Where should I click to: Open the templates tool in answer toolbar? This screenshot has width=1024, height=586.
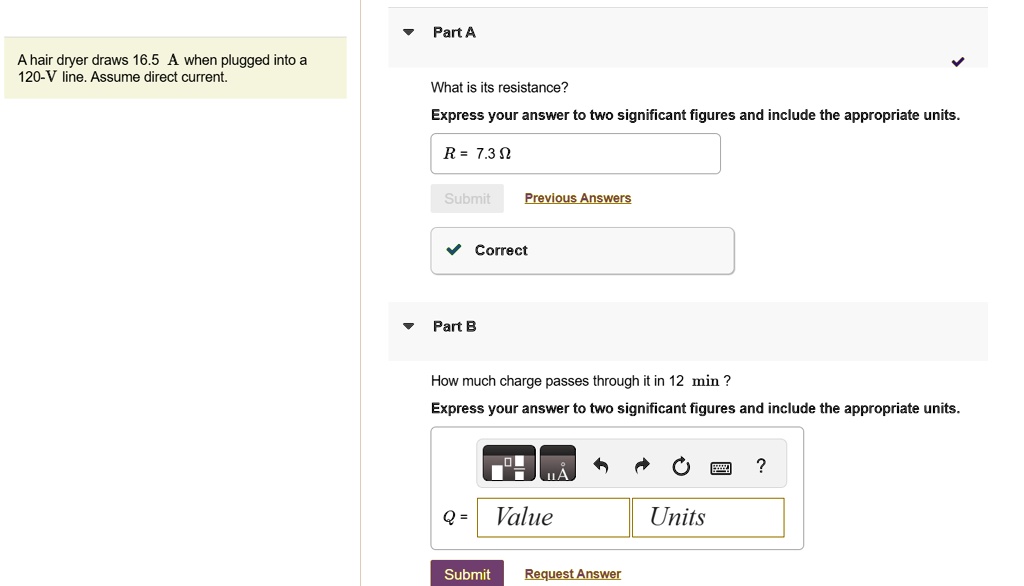pyautogui.click(x=509, y=463)
